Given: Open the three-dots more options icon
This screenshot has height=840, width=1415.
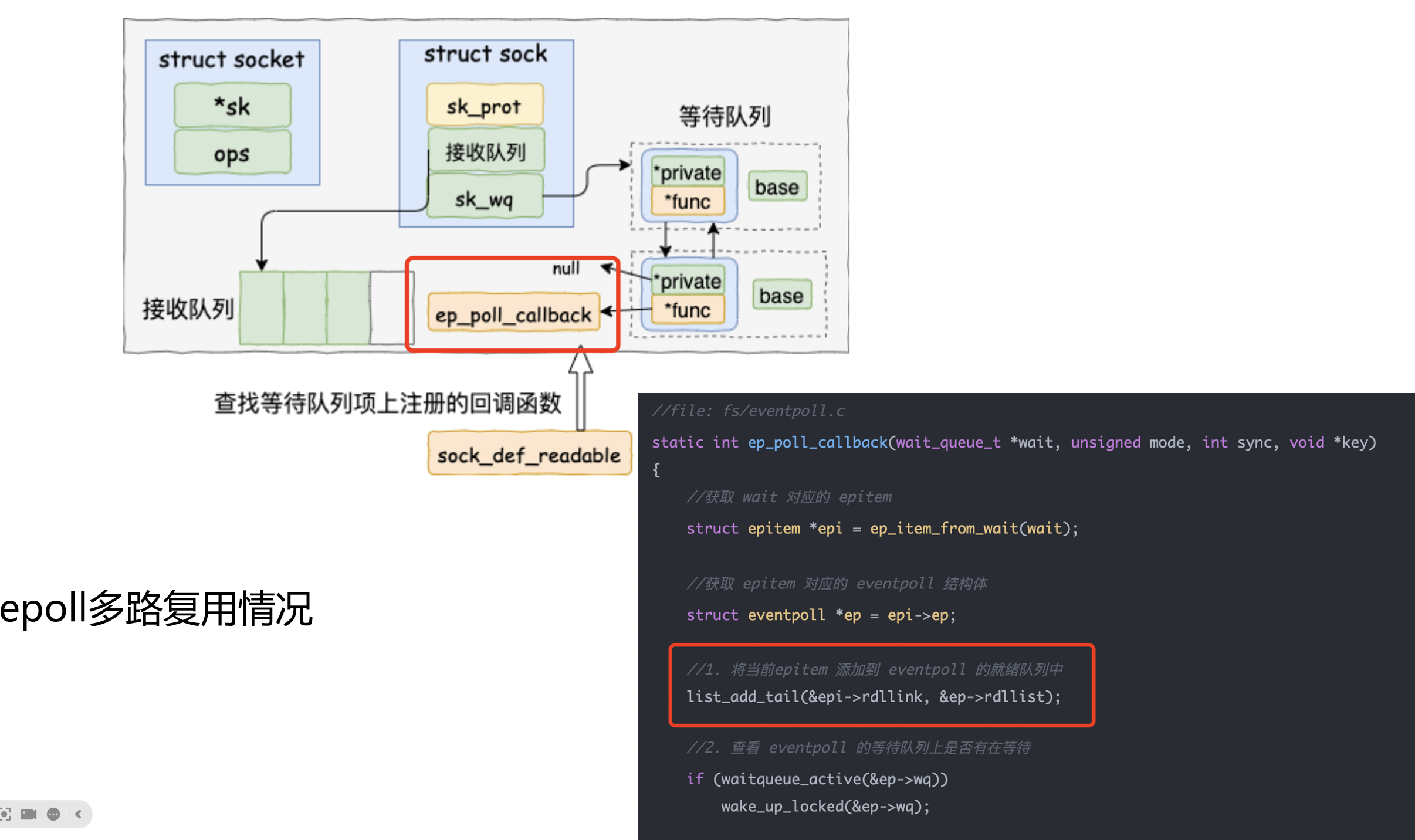Looking at the screenshot, I should [x=53, y=814].
